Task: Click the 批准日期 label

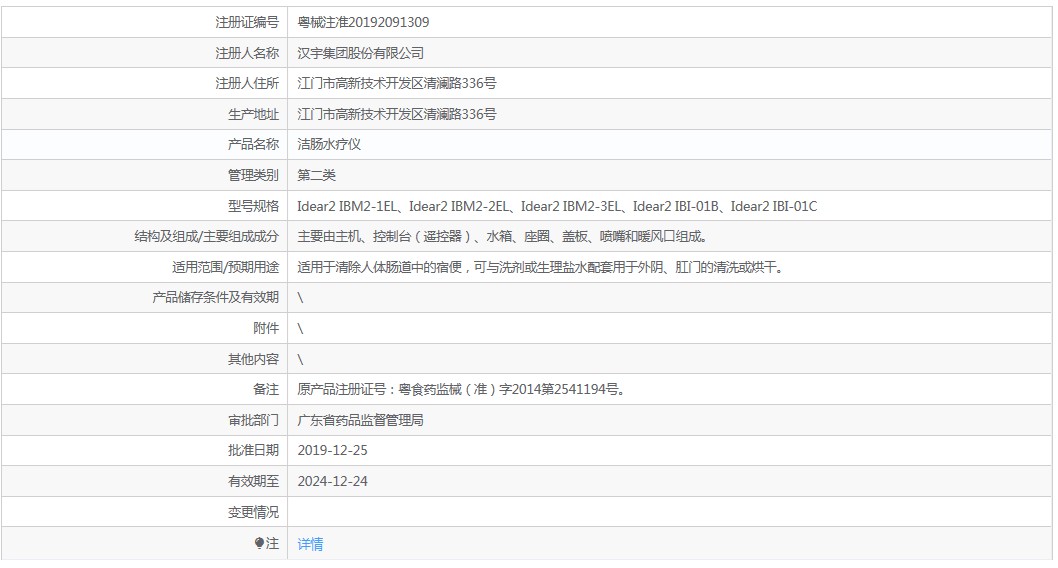Action: [x=253, y=451]
